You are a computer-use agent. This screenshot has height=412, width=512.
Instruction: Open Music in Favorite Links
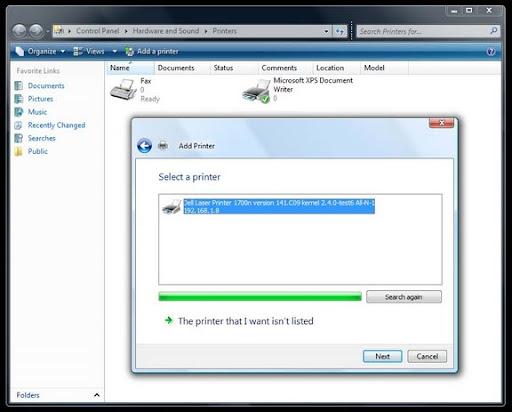pos(37,112)
